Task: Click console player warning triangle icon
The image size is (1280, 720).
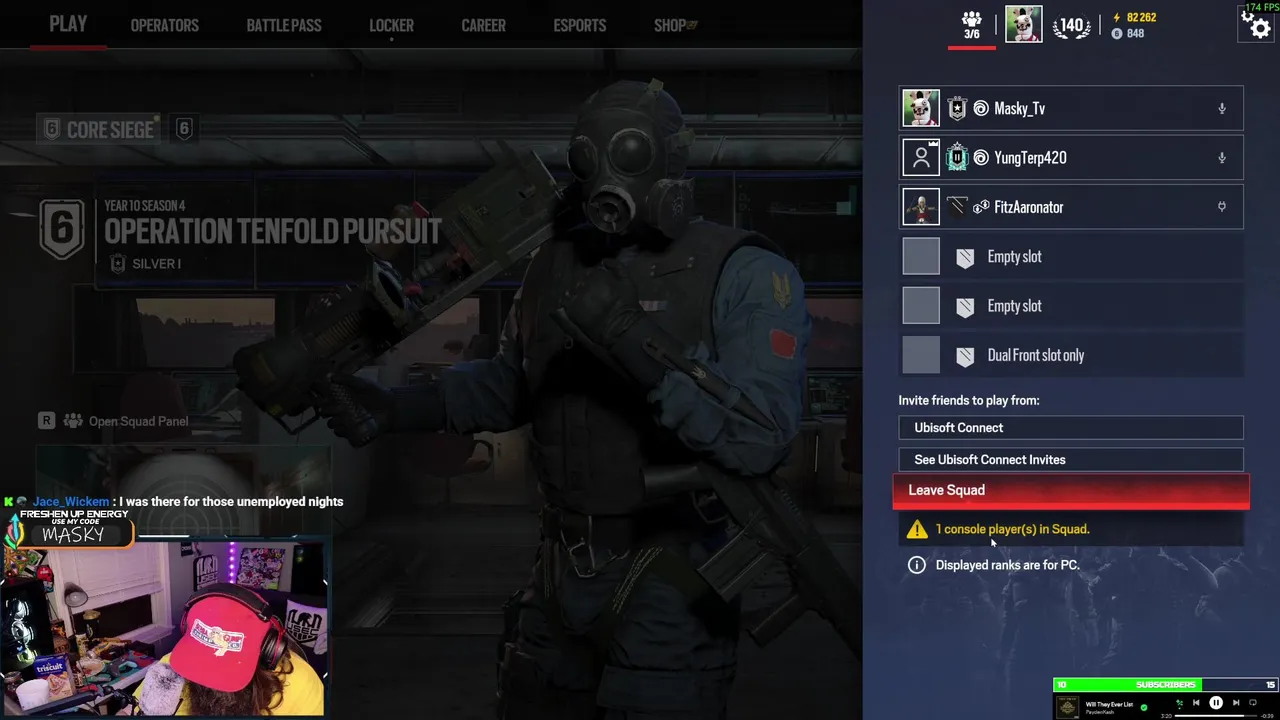Action: 917,529
